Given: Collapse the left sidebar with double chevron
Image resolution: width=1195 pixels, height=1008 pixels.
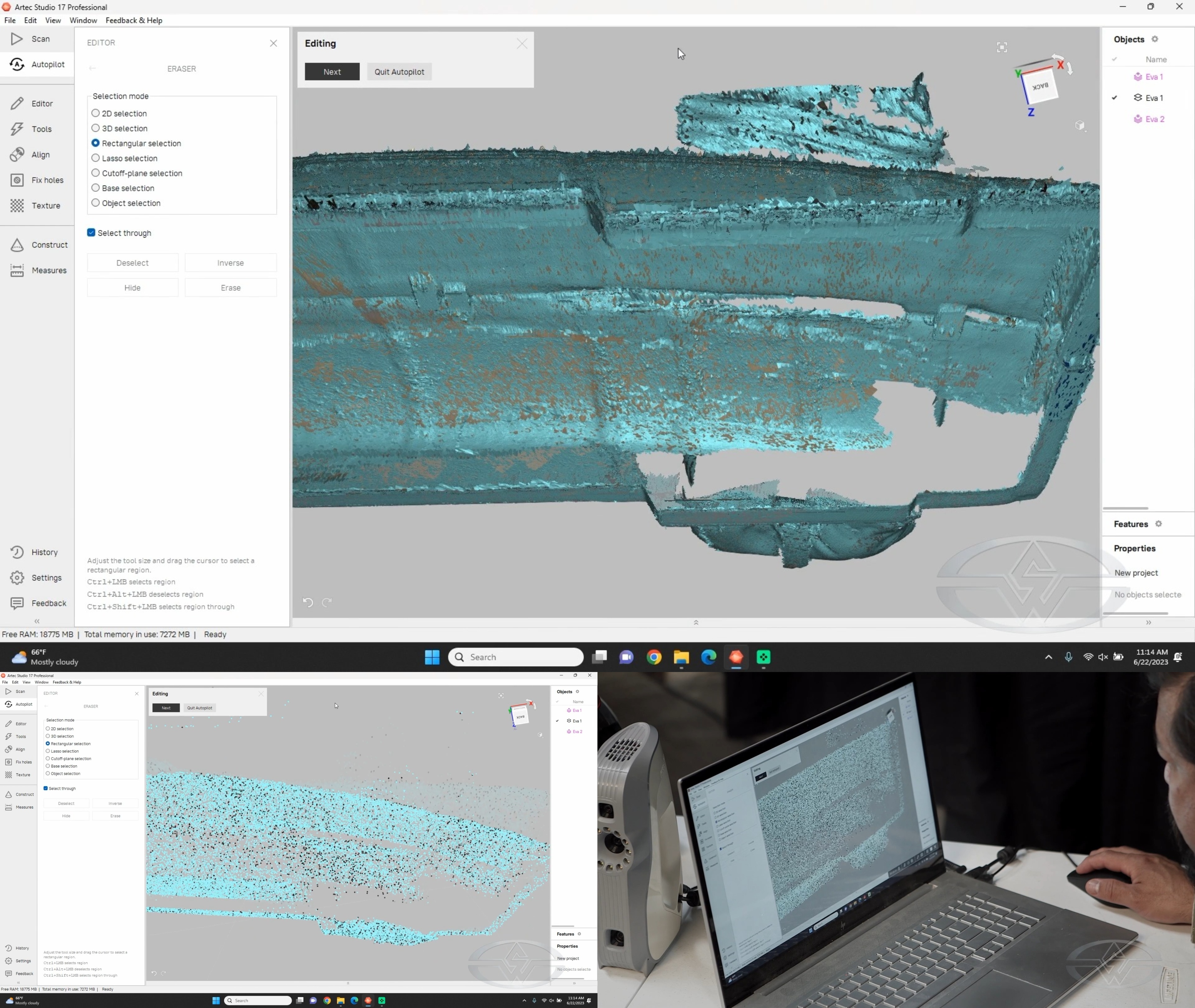Looking at the screenshot, I should (37, 622).
